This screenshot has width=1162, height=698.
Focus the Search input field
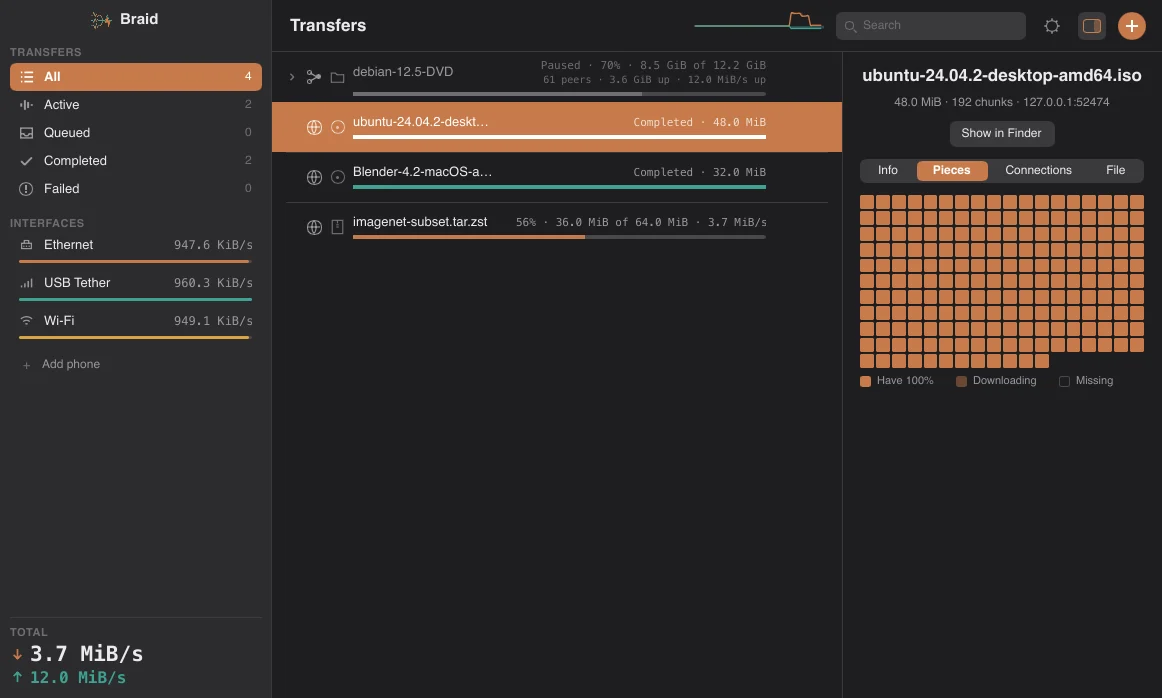(931, 26)
